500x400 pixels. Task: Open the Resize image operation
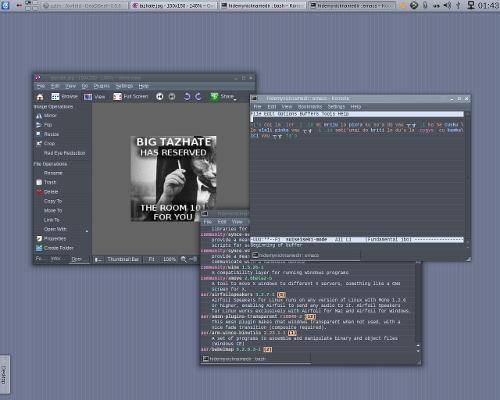pyautogui.click(x=47, y=134)
